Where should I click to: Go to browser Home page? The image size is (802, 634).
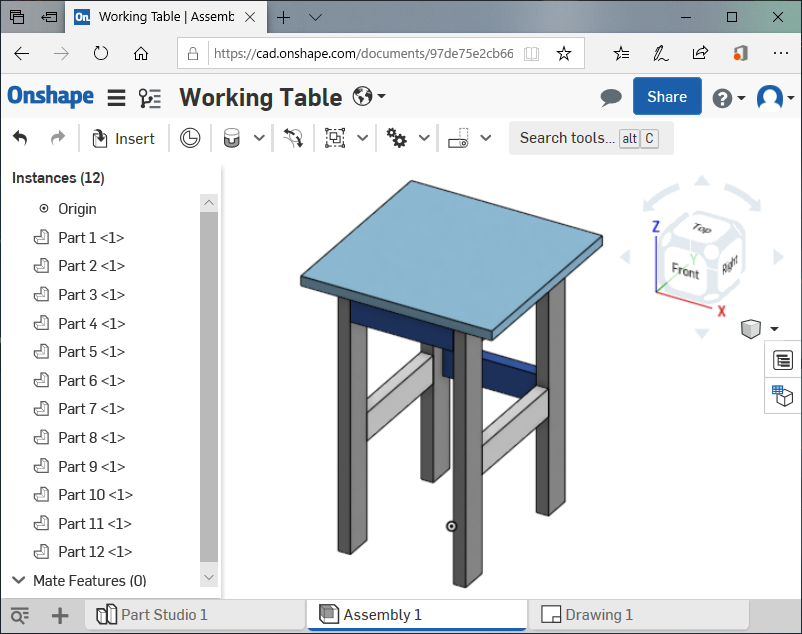pos(141,53)
